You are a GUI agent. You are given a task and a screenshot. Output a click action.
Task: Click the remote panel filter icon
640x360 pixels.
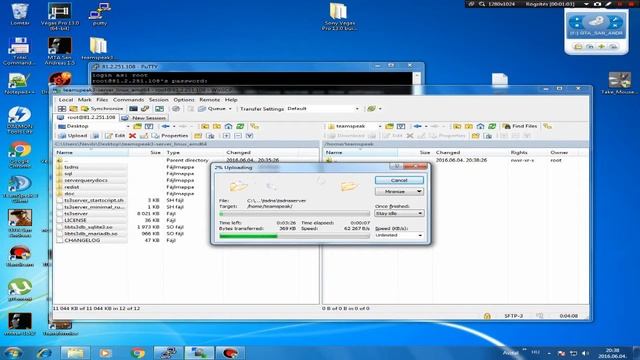point(401,126)
